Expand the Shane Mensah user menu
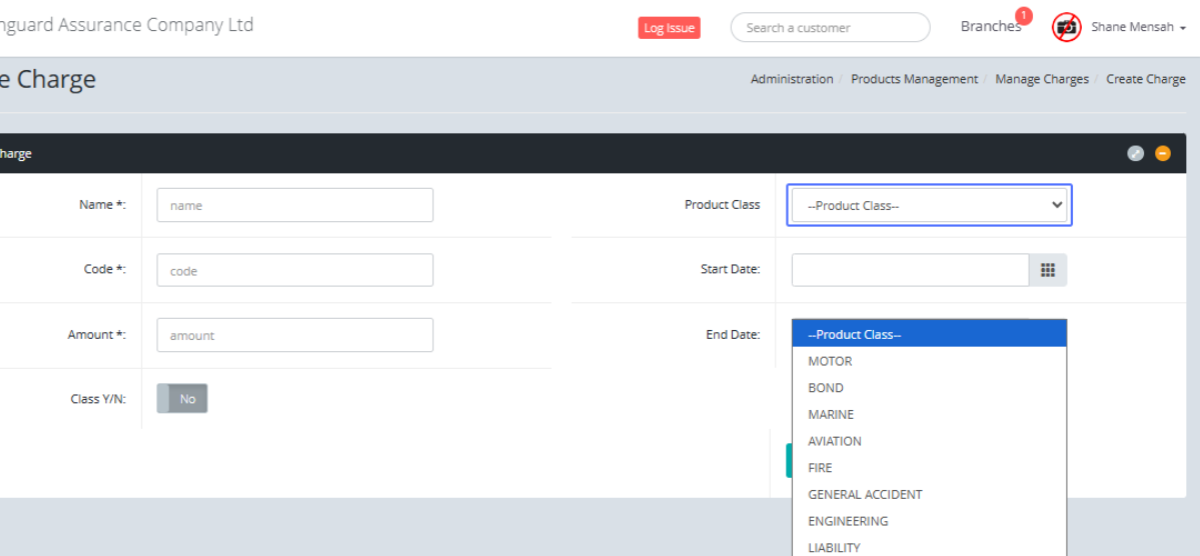 1138,28
